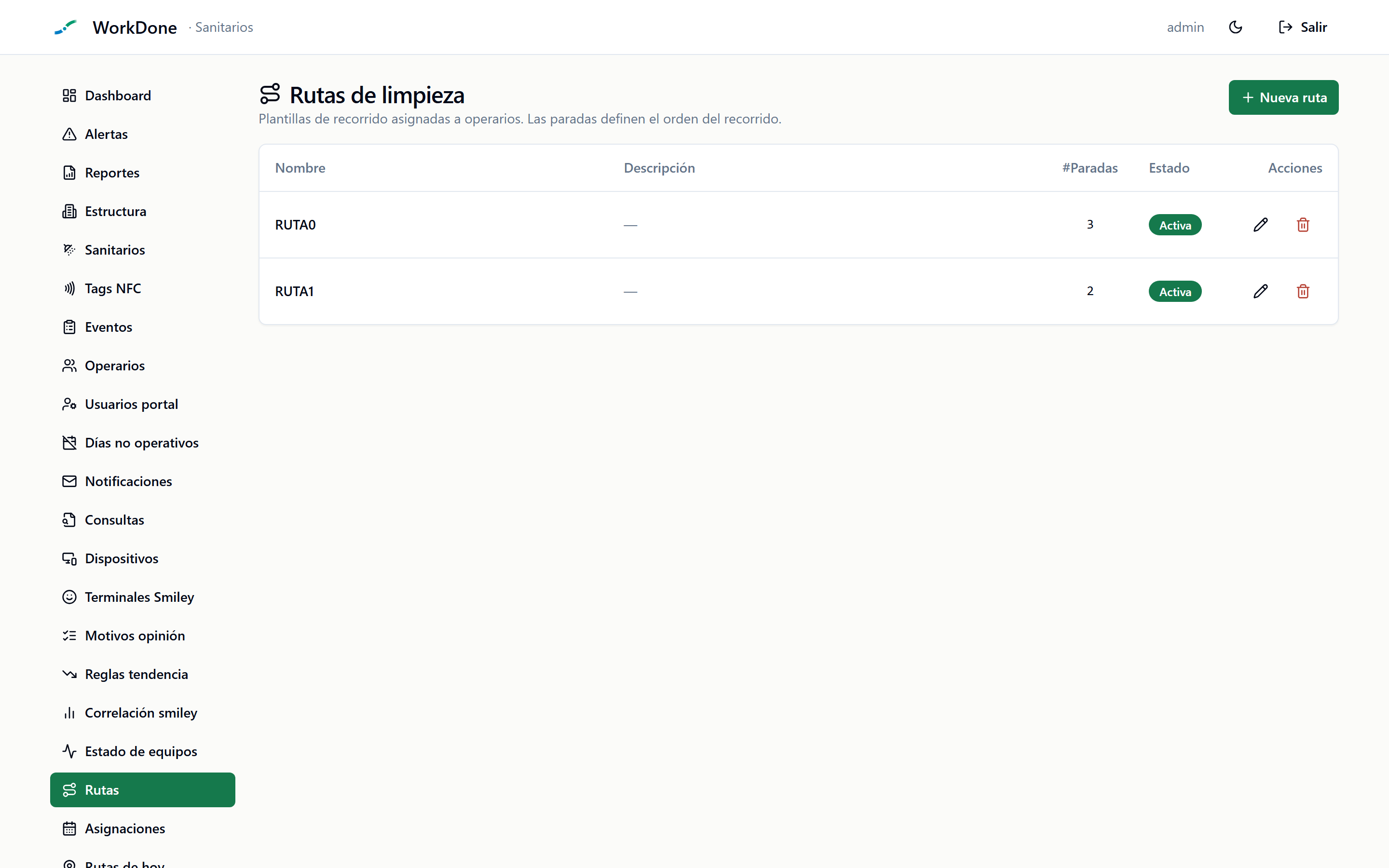Click the Tags NFC signal icon
Image resolution: width=1389 pixels, height=868 pixels.
tap(69, 288)
